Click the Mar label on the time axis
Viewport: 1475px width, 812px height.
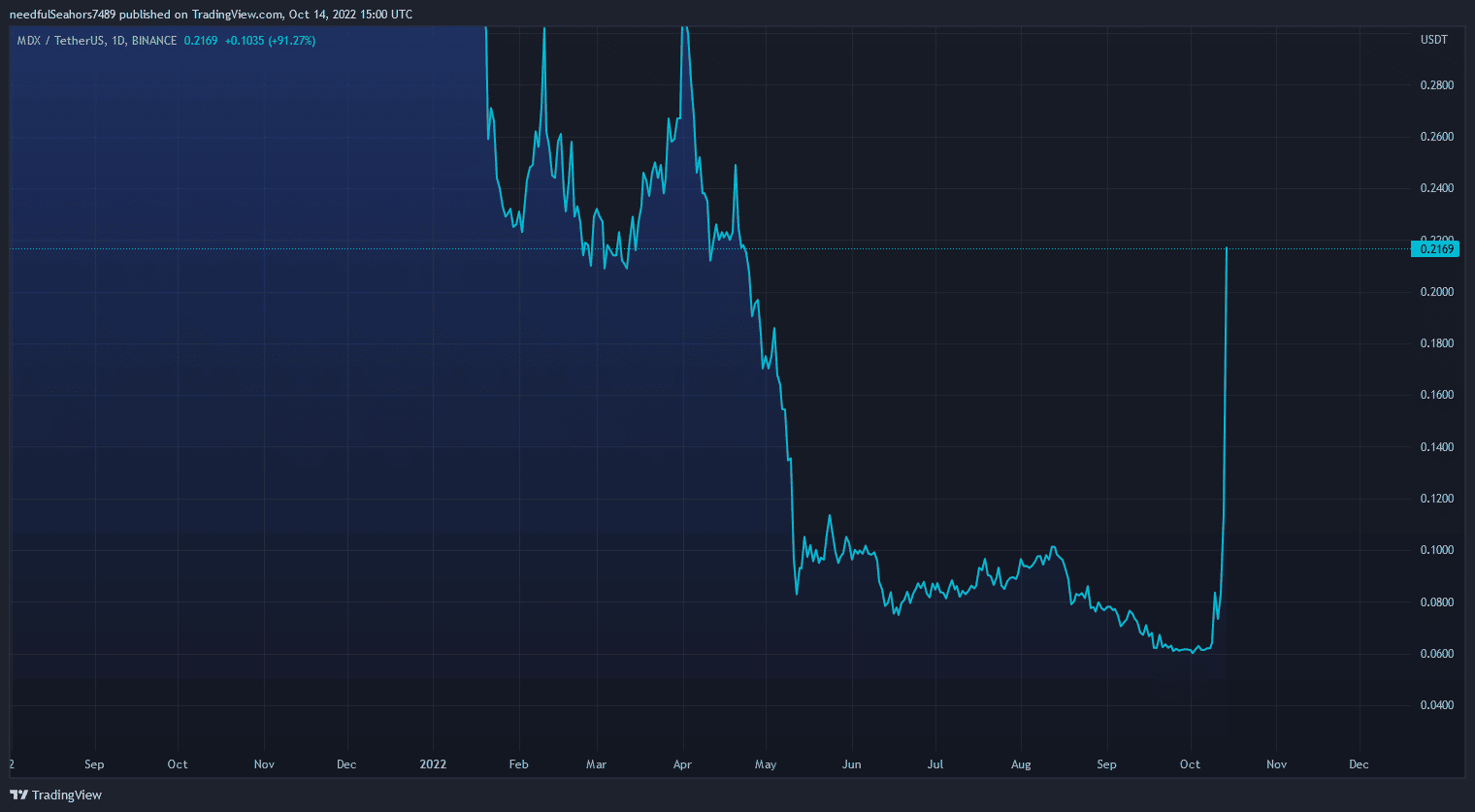click(x=596, y=764)
